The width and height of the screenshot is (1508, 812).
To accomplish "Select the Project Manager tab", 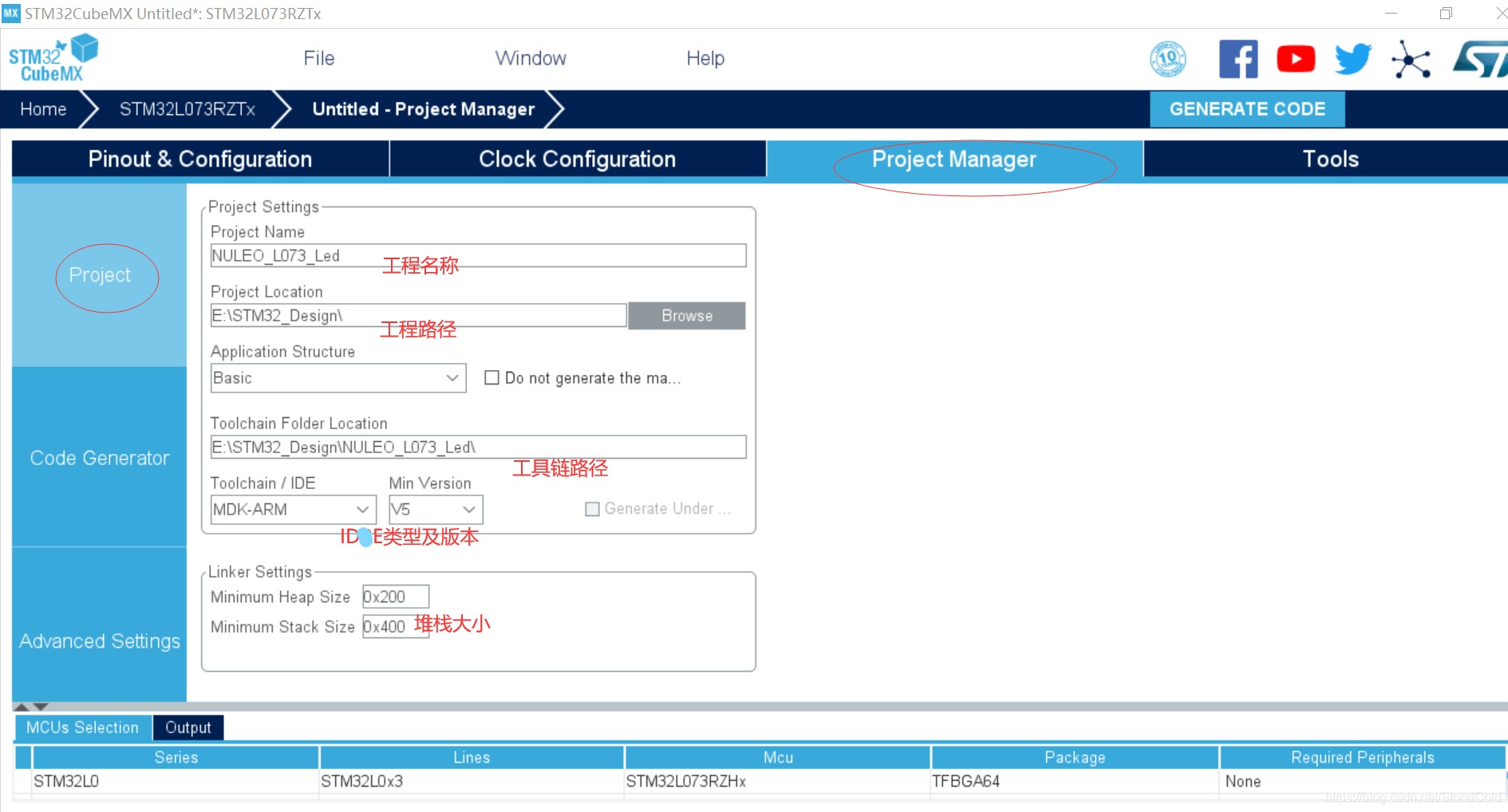I will coord(954,159).
